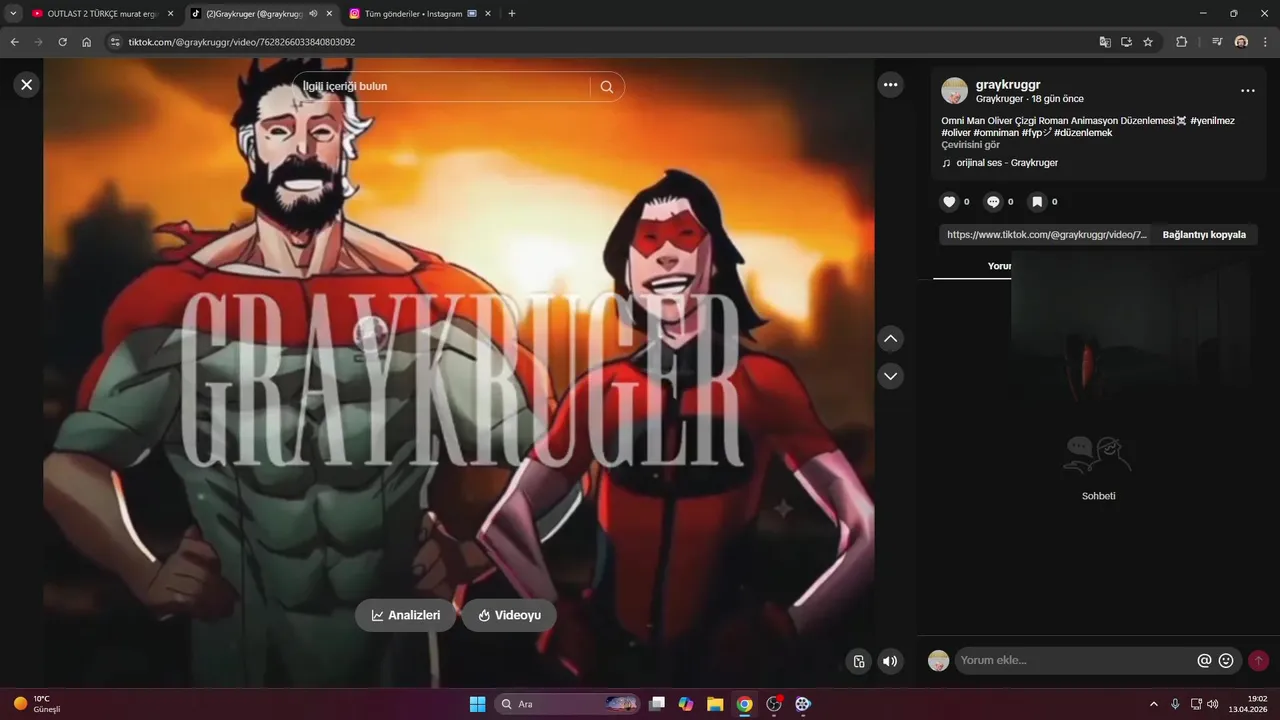Click the #omniman hashtag
This screenshot has height=720, width=1280.
pos(996,133)
